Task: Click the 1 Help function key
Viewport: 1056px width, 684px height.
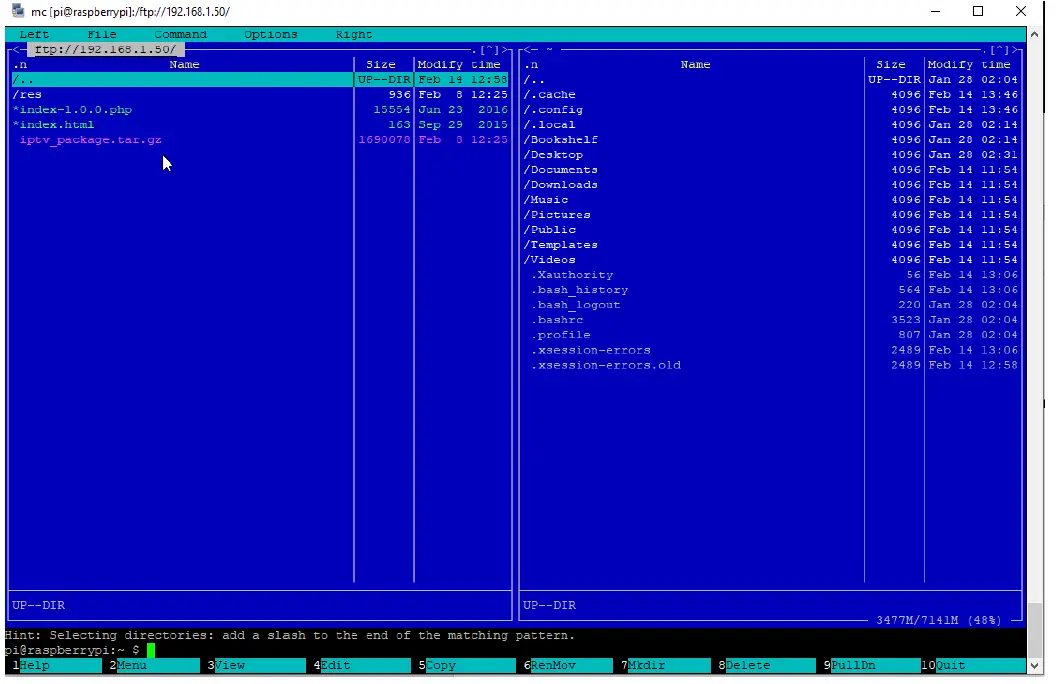Action: point(57,665)
